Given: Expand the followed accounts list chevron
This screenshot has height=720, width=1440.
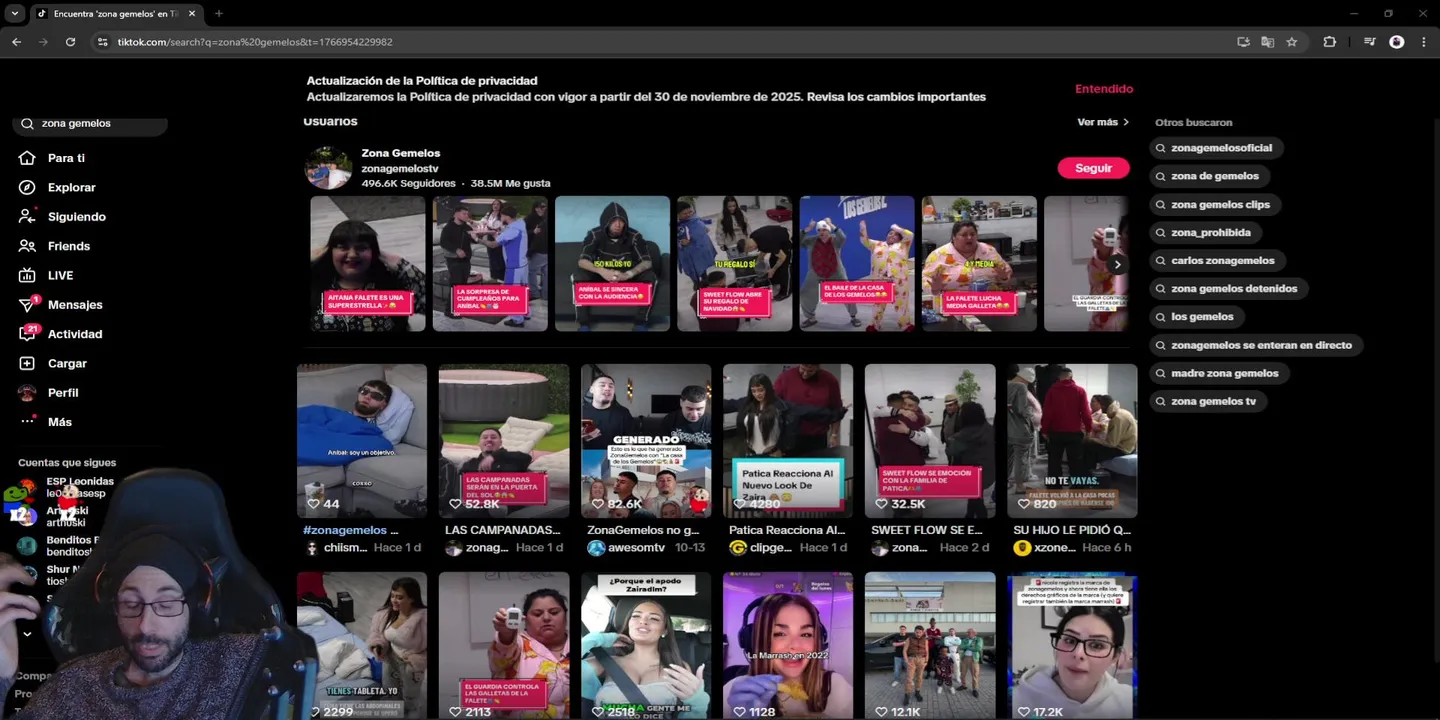Looking at the screenshot, I should pyautogui.click(x=27, y=633).
